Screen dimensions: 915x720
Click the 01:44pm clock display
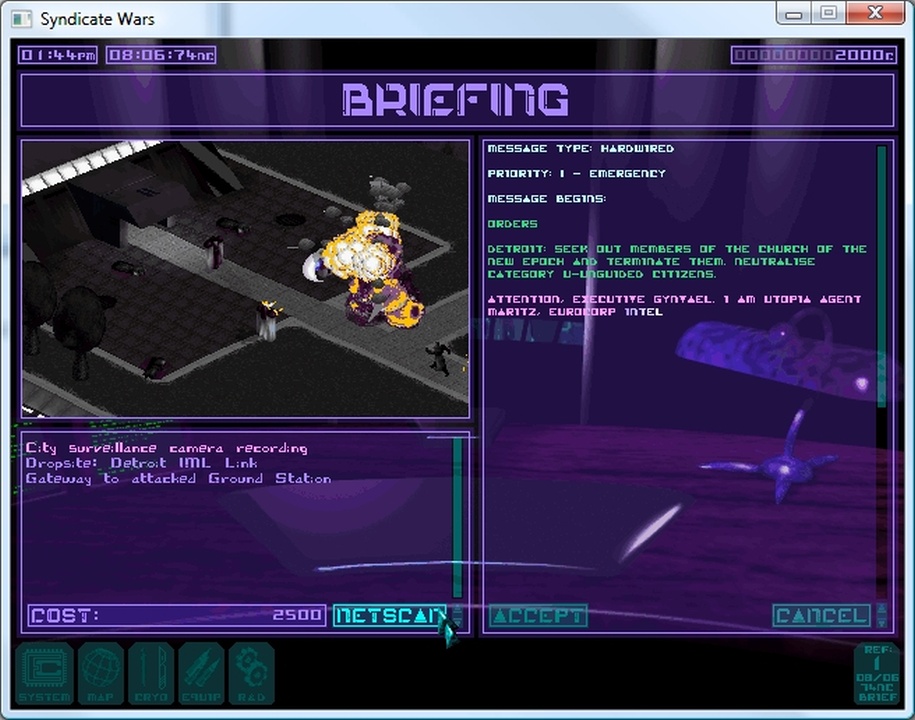click(58, 55)
